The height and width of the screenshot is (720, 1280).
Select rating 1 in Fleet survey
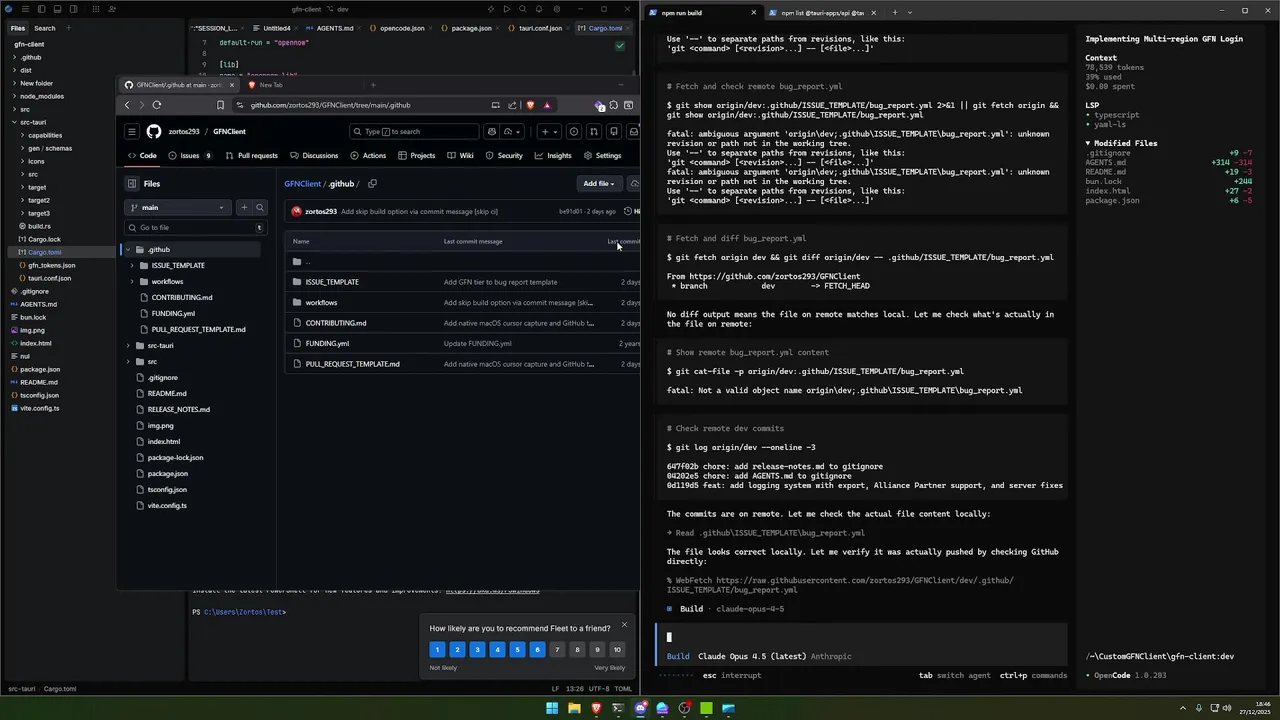pos(437,650)
